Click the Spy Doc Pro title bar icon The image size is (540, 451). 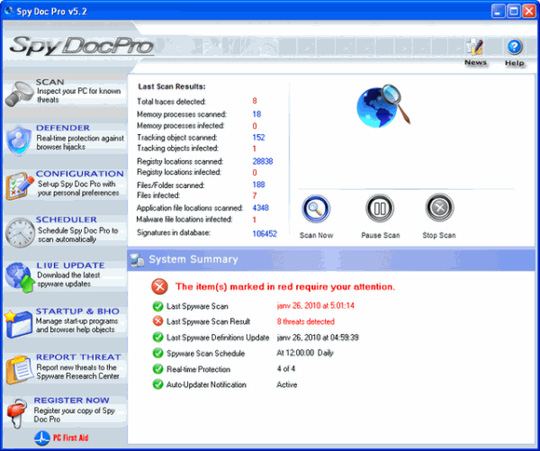9,11
